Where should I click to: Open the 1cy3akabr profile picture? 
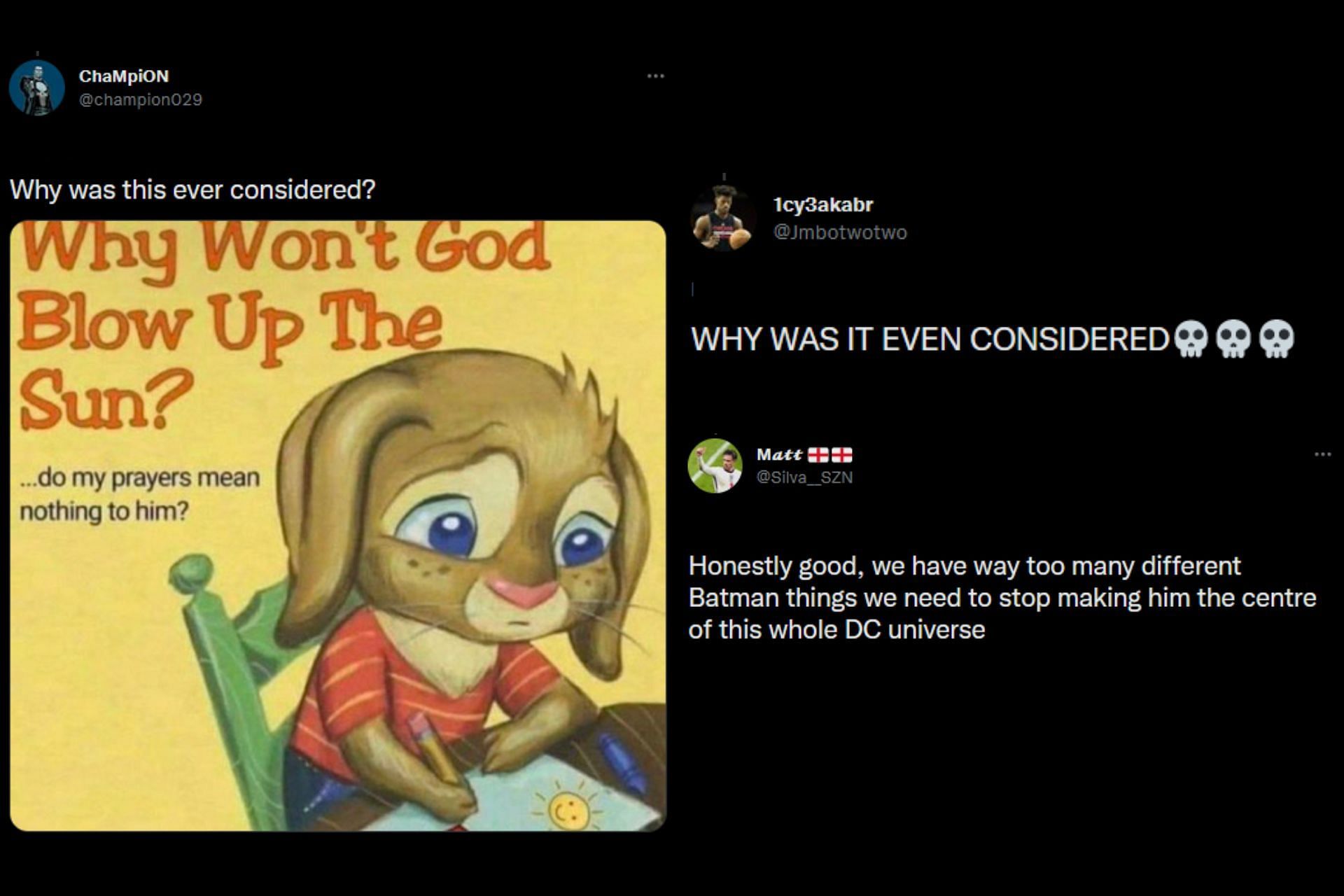click(722, 218)
